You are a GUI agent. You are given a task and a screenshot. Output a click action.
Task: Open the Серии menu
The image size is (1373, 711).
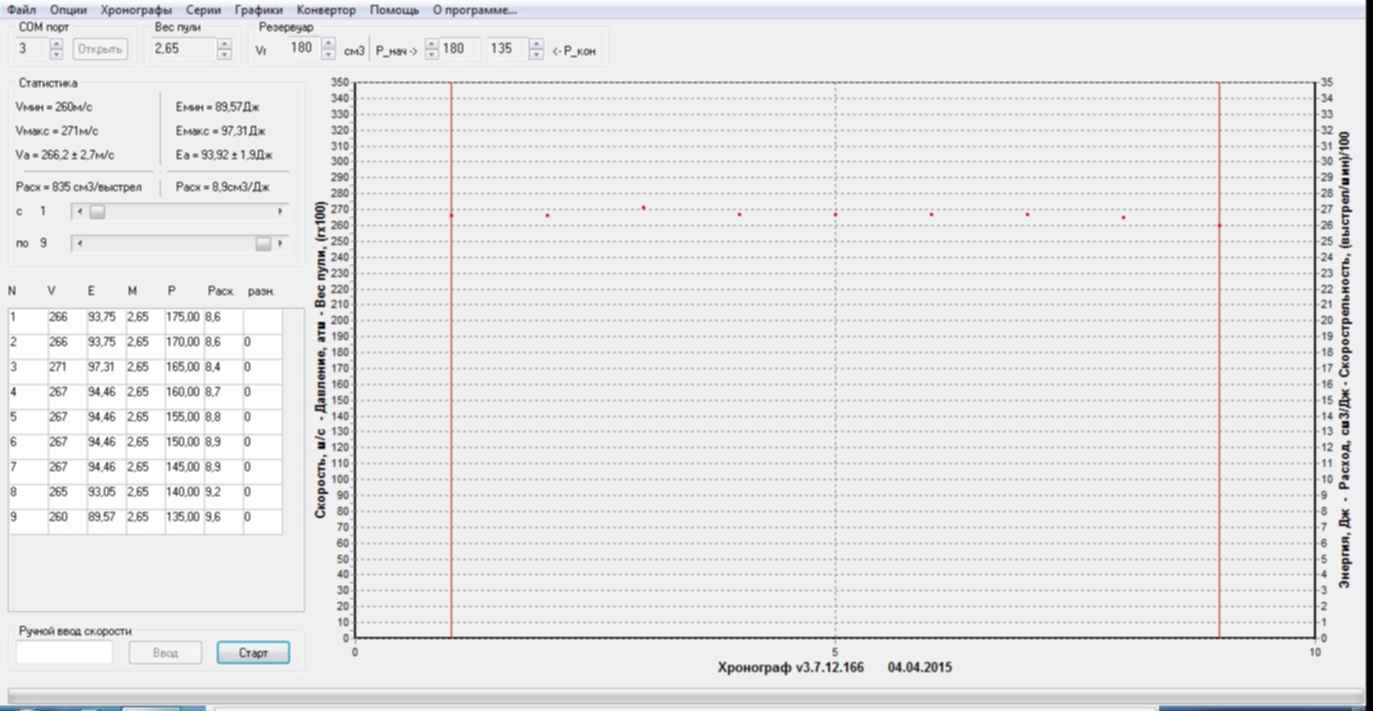[203, 10]
